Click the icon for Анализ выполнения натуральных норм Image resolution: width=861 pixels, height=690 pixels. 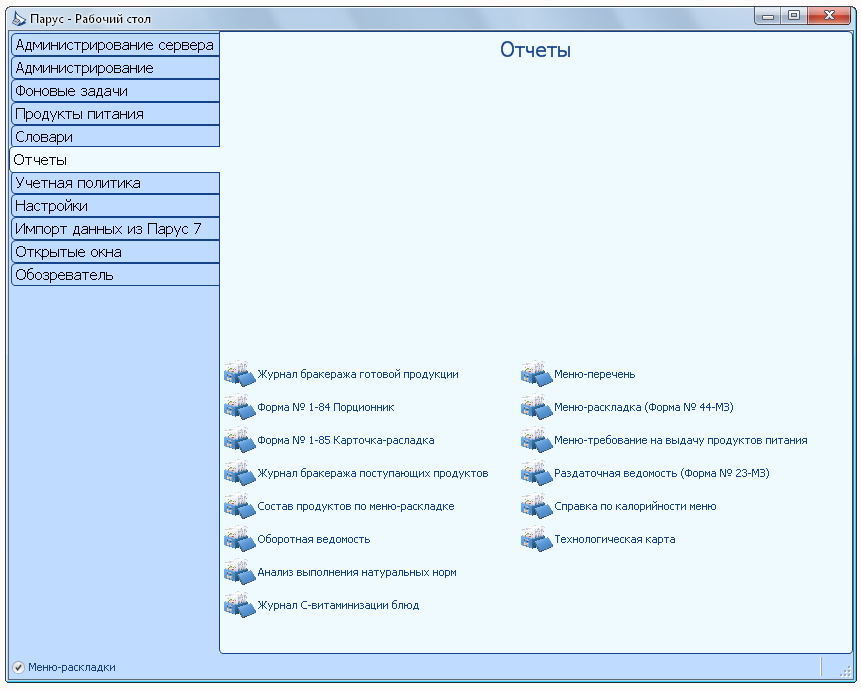(x=240, y=572)
